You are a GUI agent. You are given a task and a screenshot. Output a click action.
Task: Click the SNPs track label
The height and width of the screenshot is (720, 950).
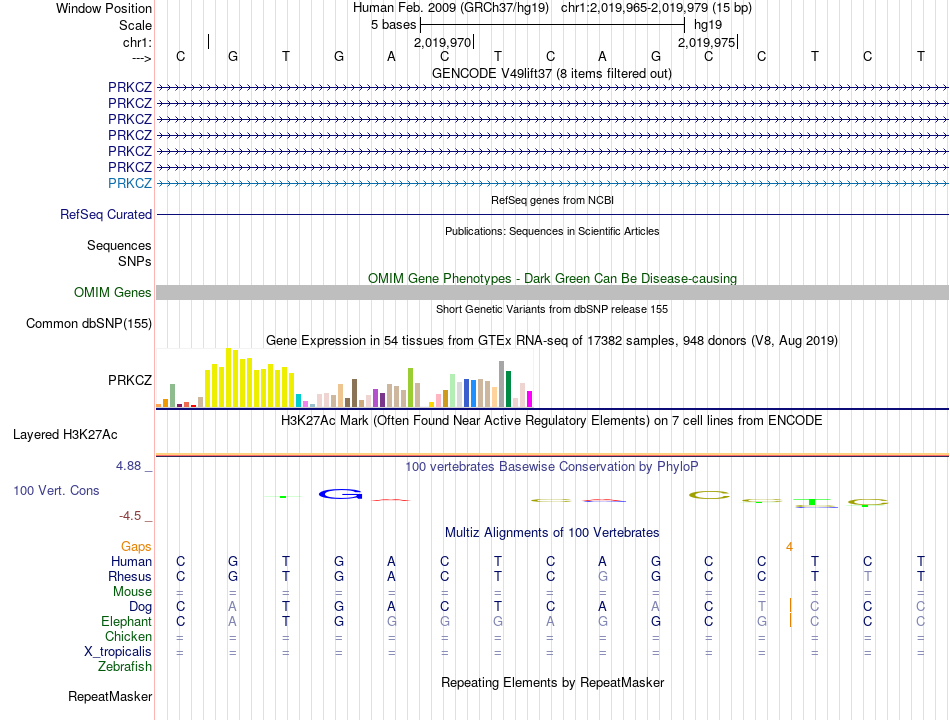(x=135, y=261)
